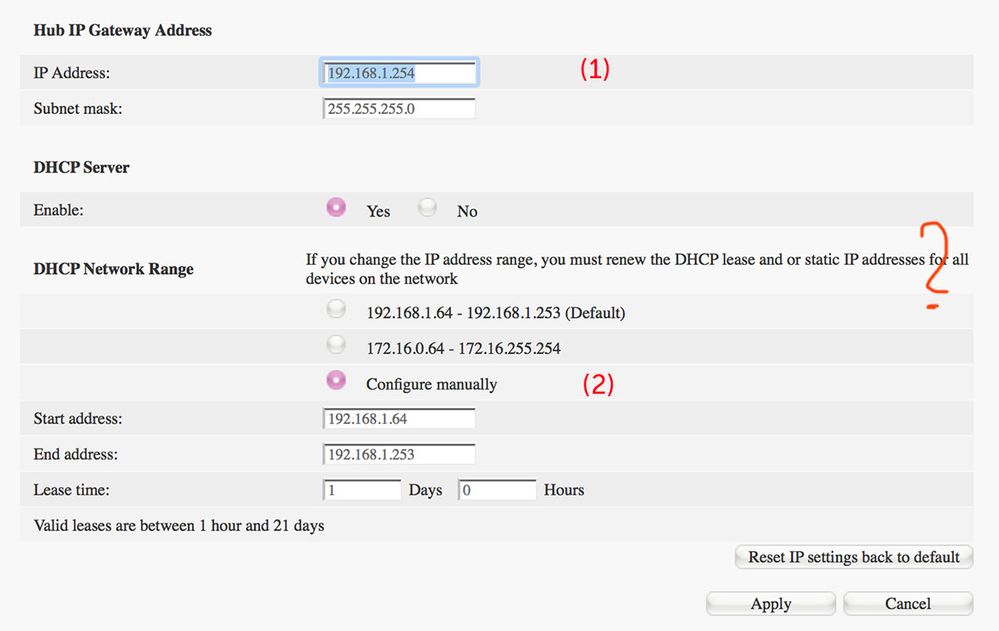Click the lease time Days field

point(361,491)
